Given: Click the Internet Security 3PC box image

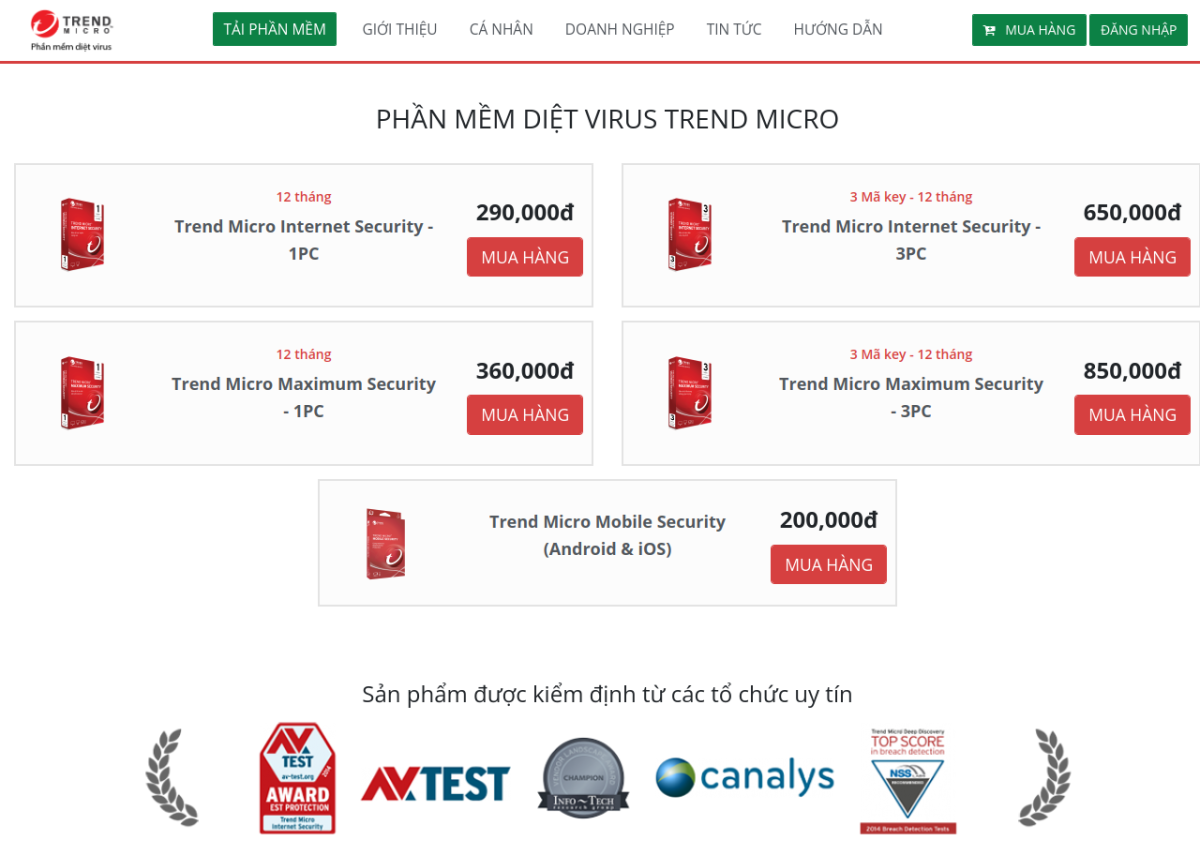Looking at the screenshot, I should point(690,235).
